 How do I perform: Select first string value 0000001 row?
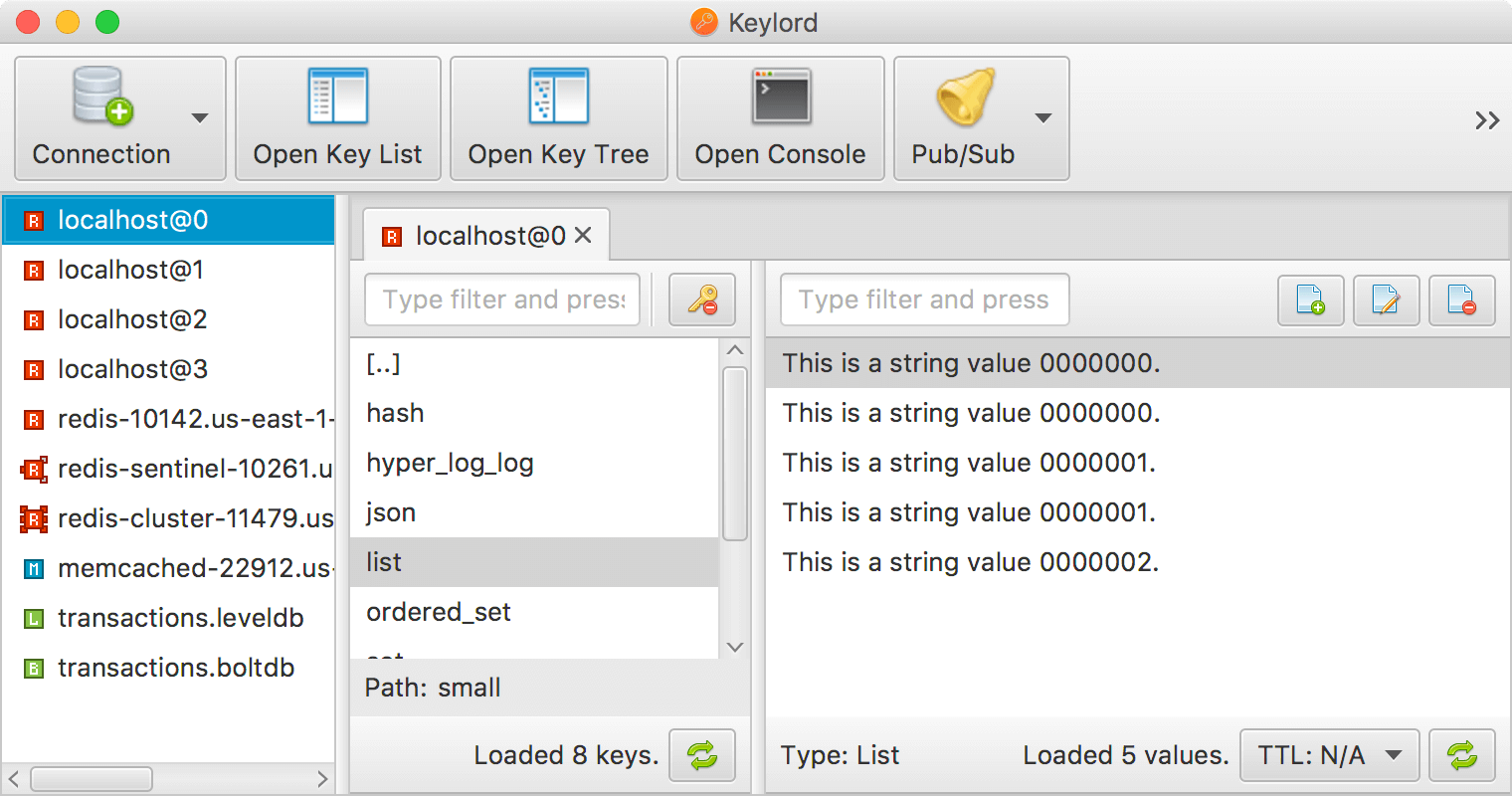pyautogui.click(x=1138, y=463)
